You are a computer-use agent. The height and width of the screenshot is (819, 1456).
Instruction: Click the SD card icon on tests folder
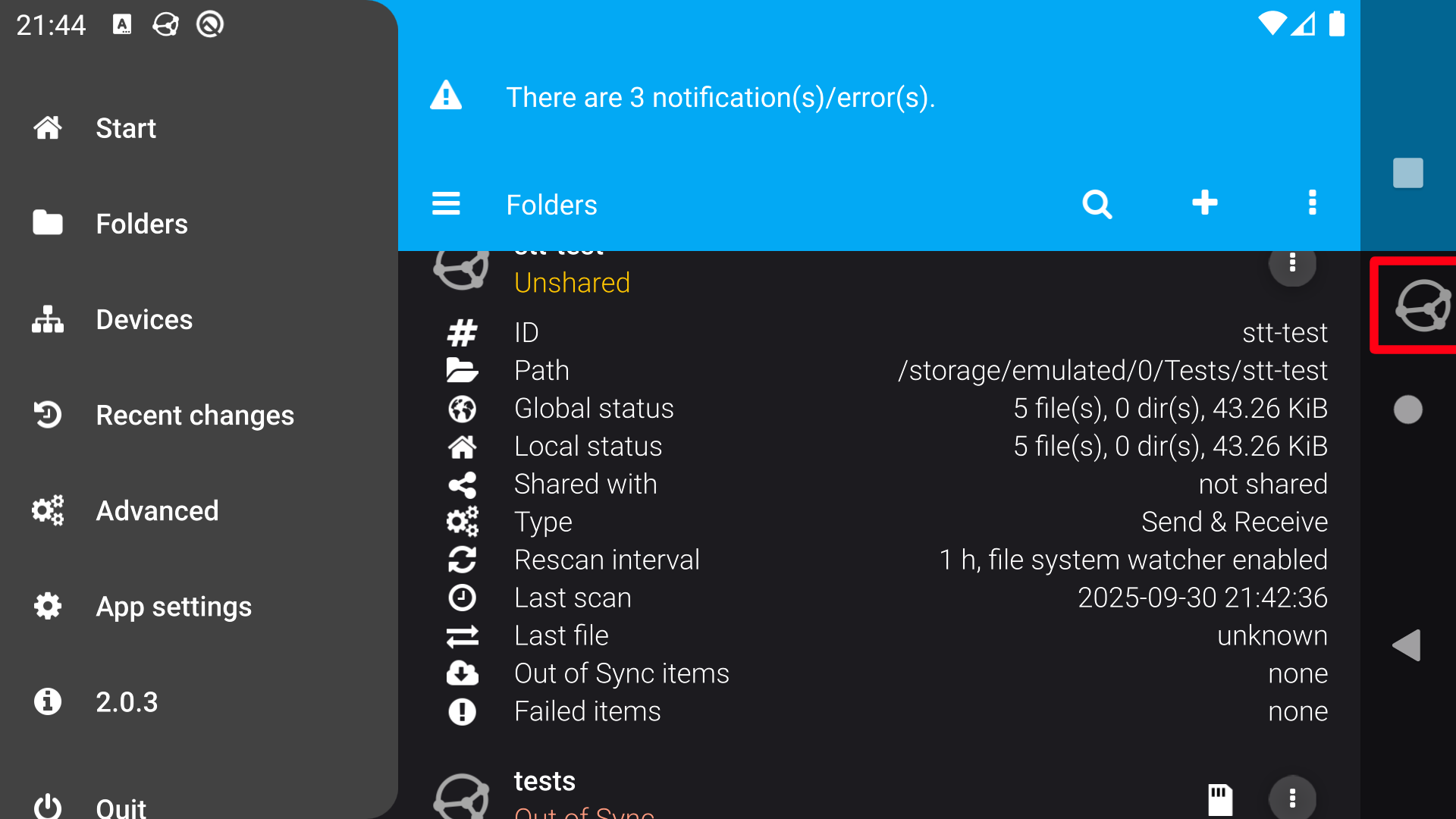(1219, 799)
